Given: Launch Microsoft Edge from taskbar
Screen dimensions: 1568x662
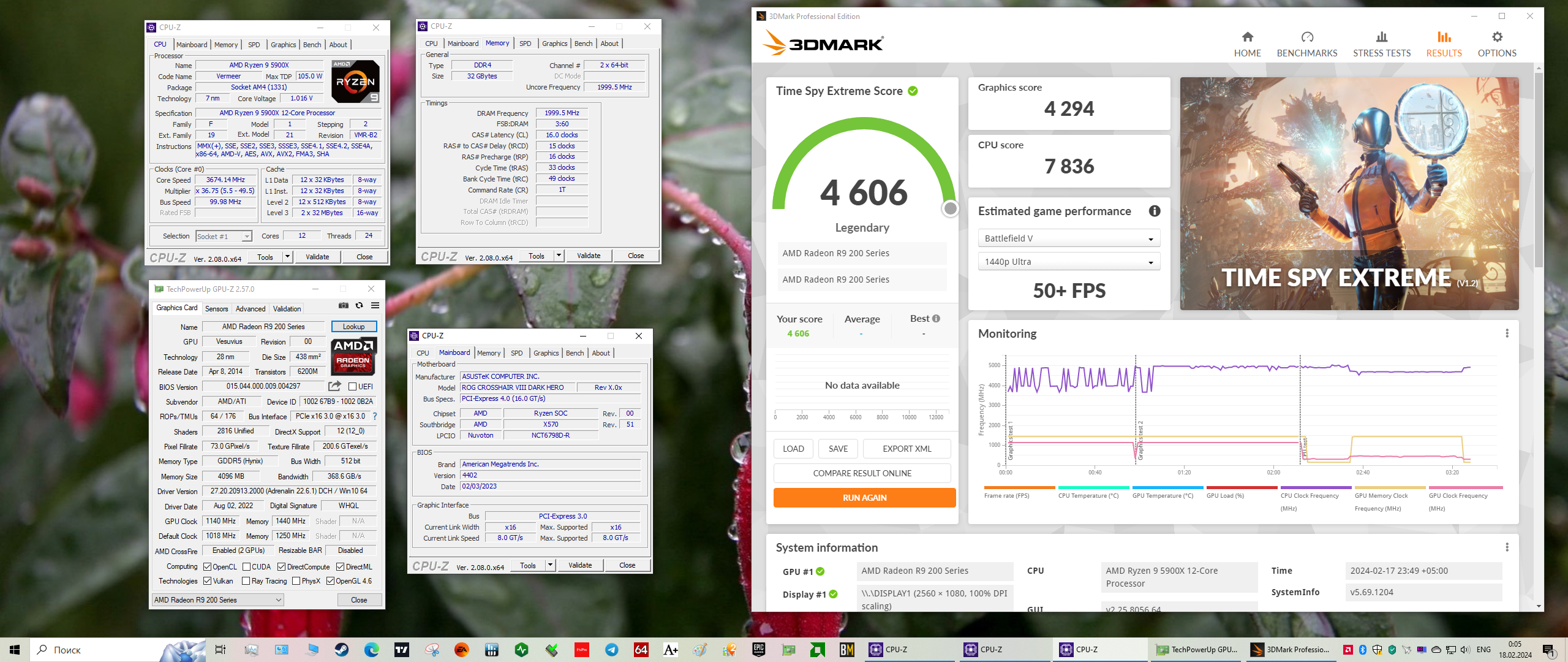Looking at the screenshot, I should click(x=371, y=650).
